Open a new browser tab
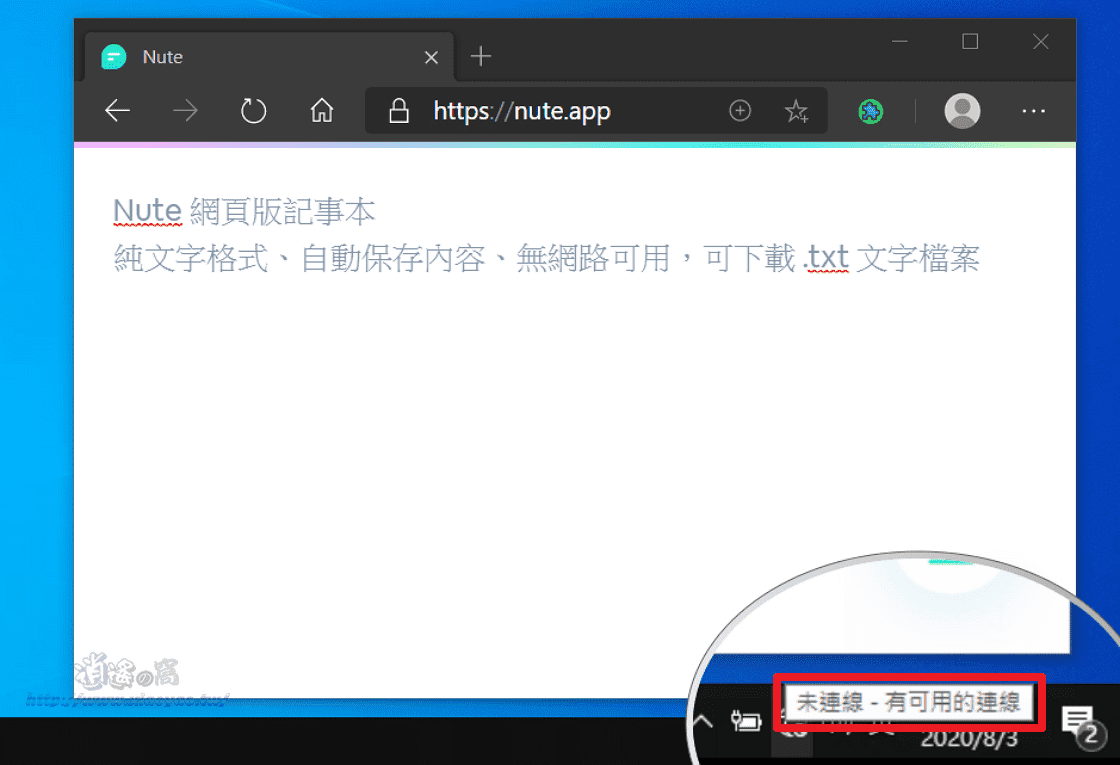 tap(481, 56)
